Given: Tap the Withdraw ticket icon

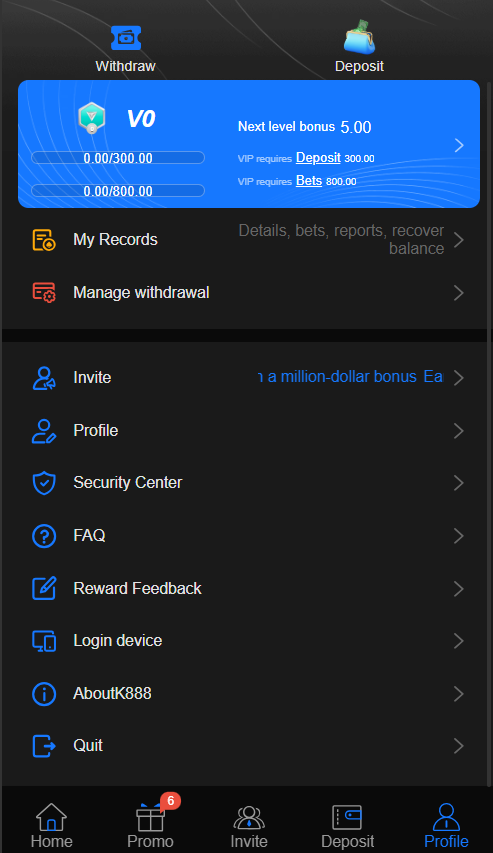Looking at the screenshot, I should coord(126,38).
